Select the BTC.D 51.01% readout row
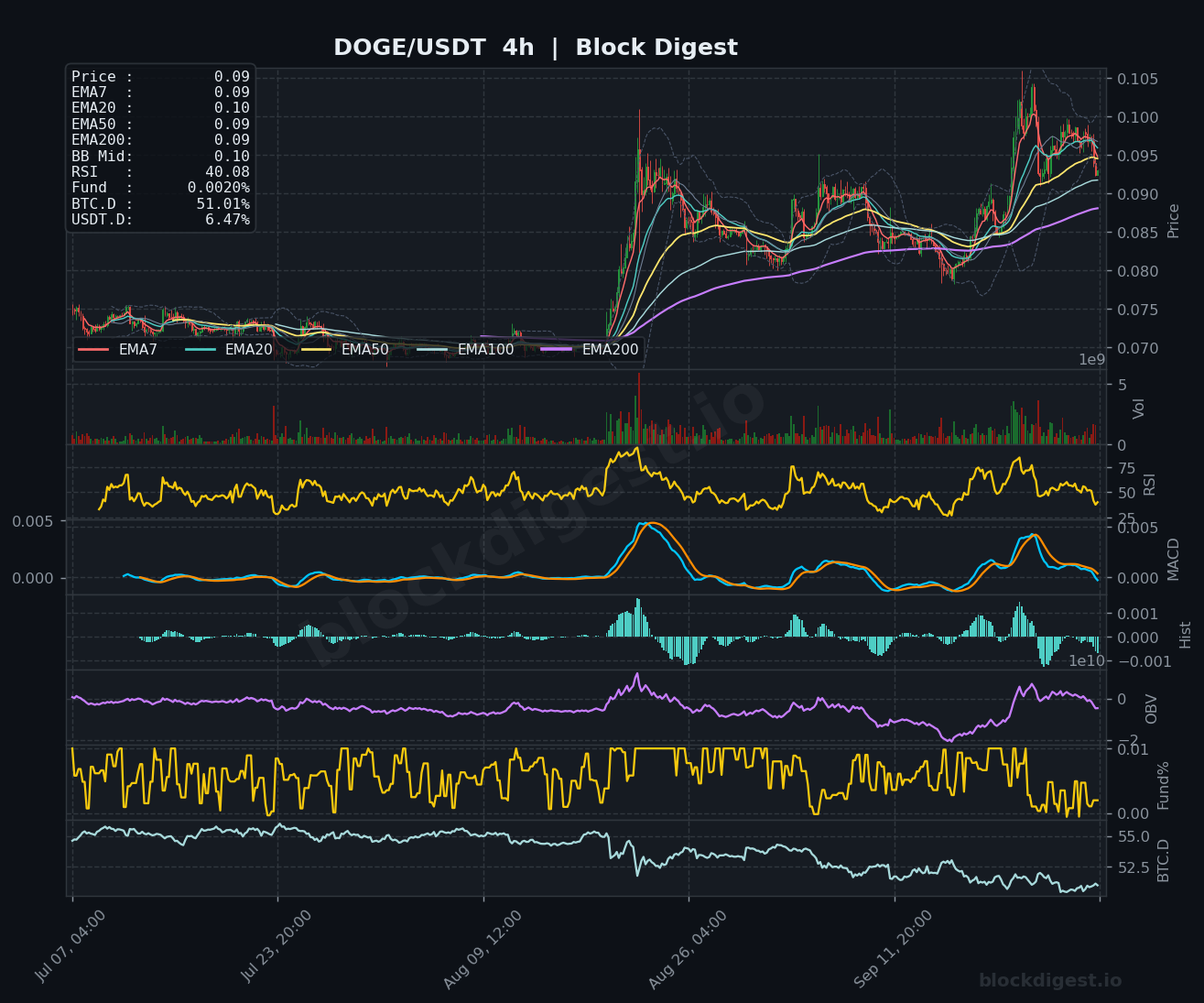 tap(160, 203)
